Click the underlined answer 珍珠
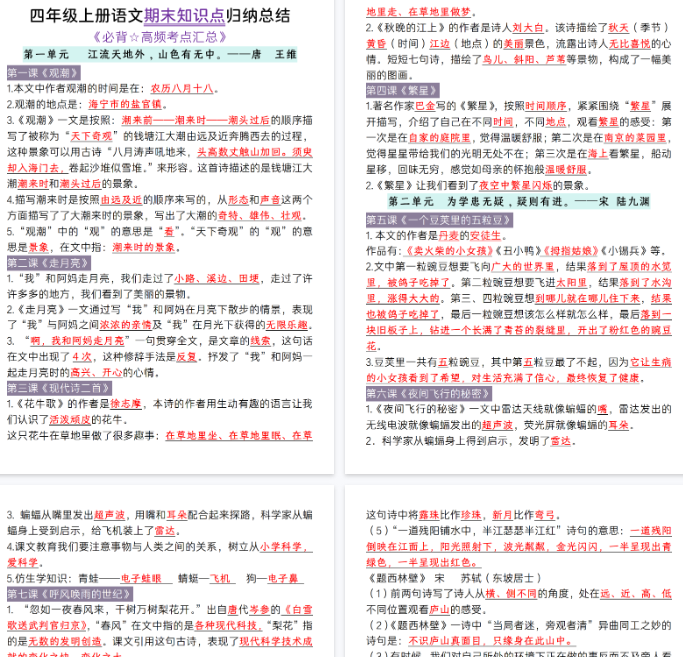The image size is (683, 657). coord(471,515)
